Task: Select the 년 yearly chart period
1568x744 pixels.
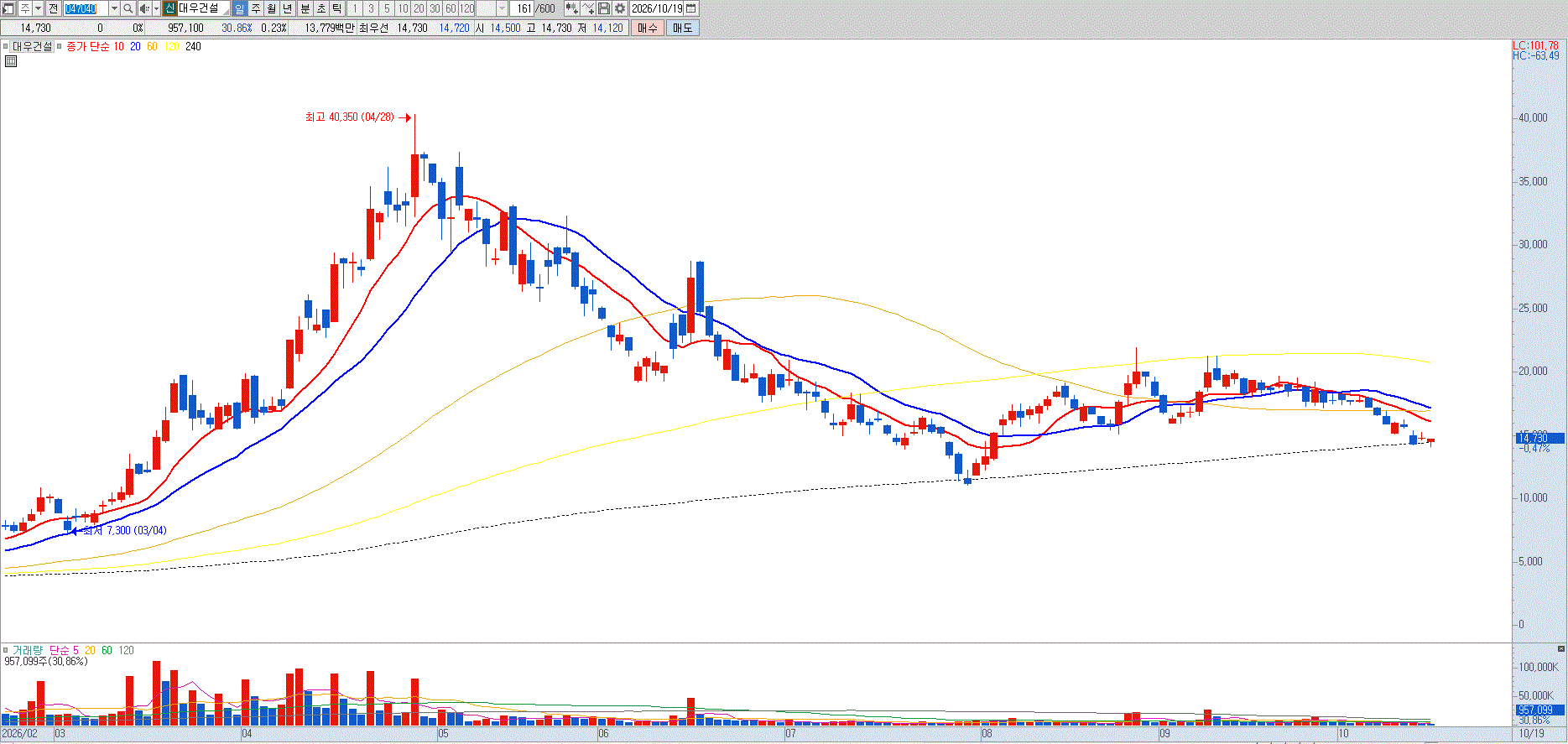Action: (288, 8)
